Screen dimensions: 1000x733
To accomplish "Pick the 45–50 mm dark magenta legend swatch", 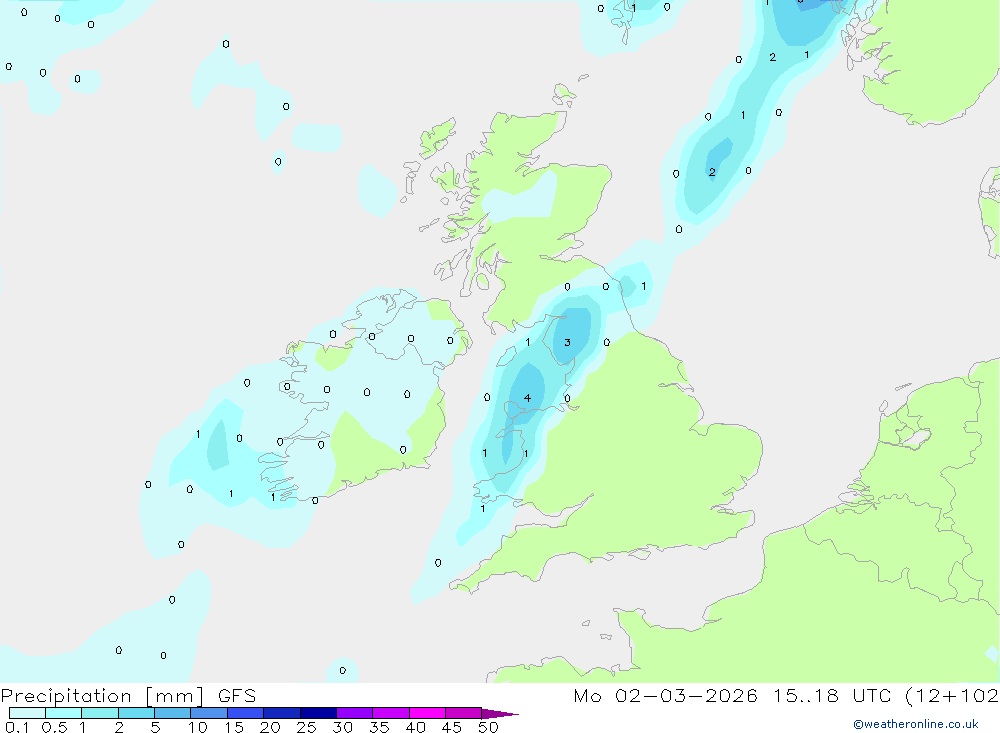I will point(463,713).
